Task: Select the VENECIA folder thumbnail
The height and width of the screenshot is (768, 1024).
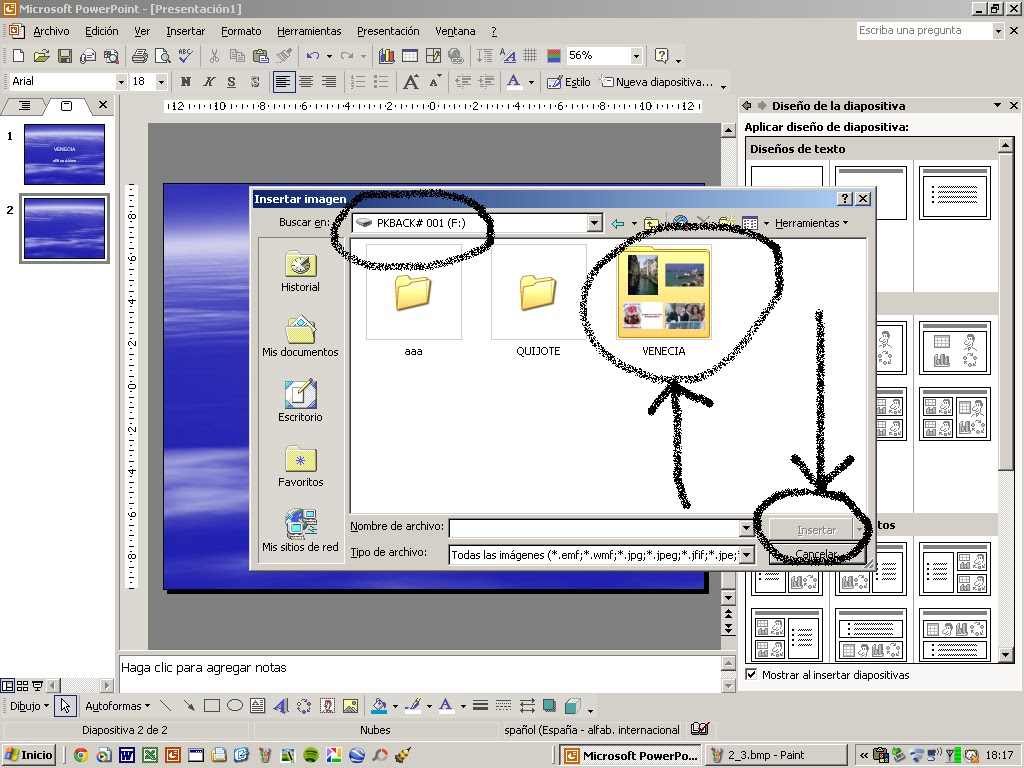Action: point(664,293)
